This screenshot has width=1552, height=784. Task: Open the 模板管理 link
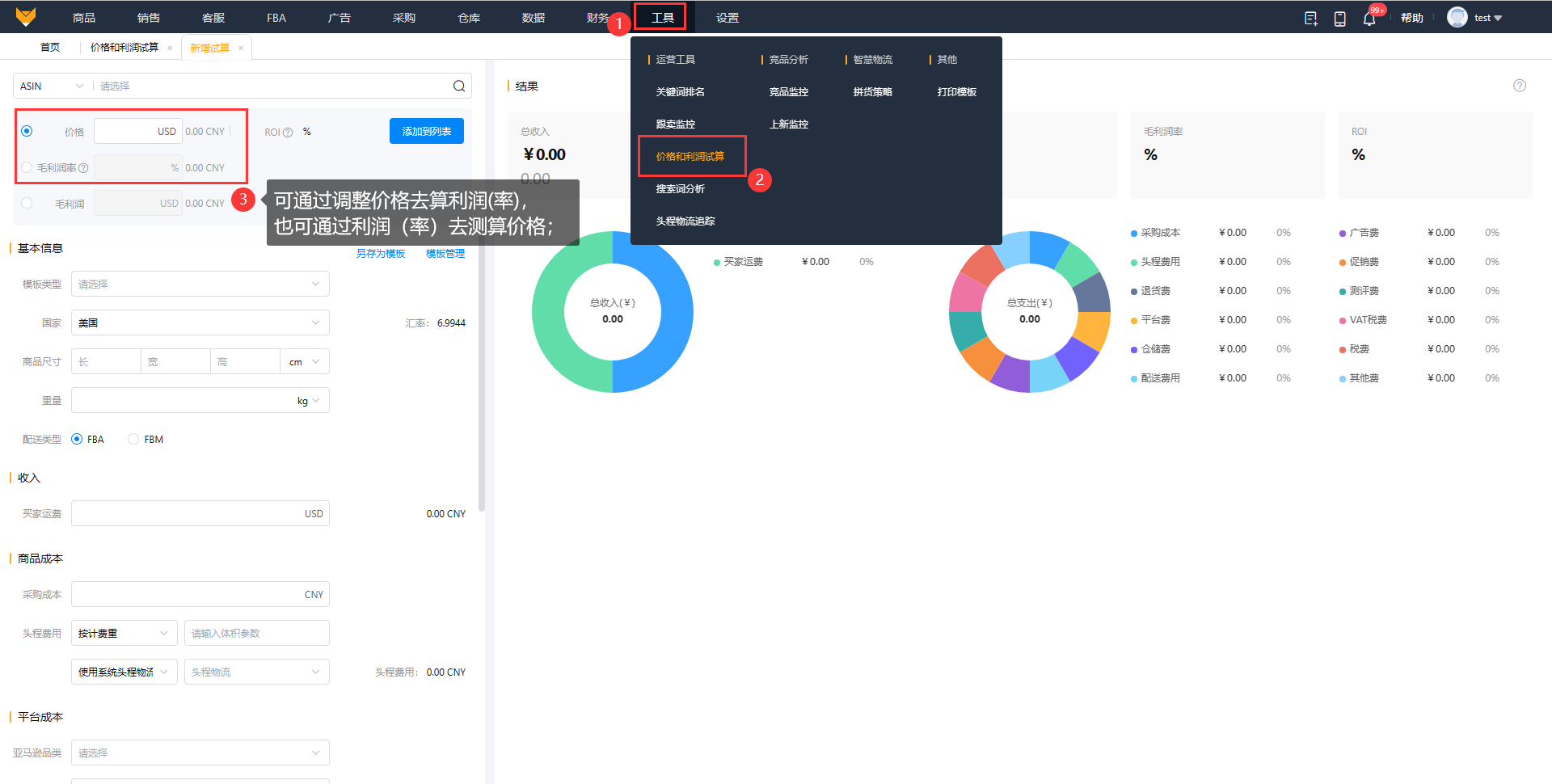tap(445, 254)
